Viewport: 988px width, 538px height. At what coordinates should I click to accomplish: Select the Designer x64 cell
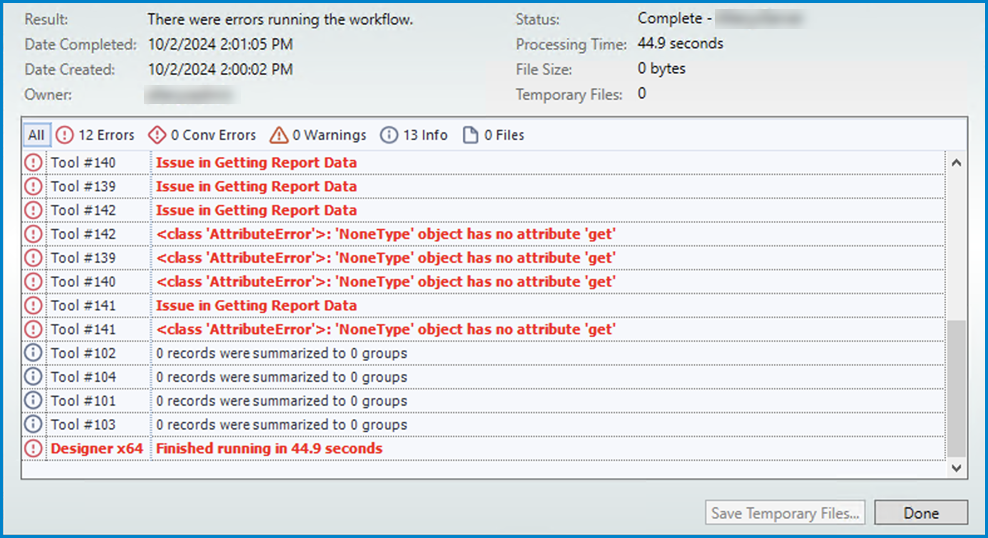point(97,449)
